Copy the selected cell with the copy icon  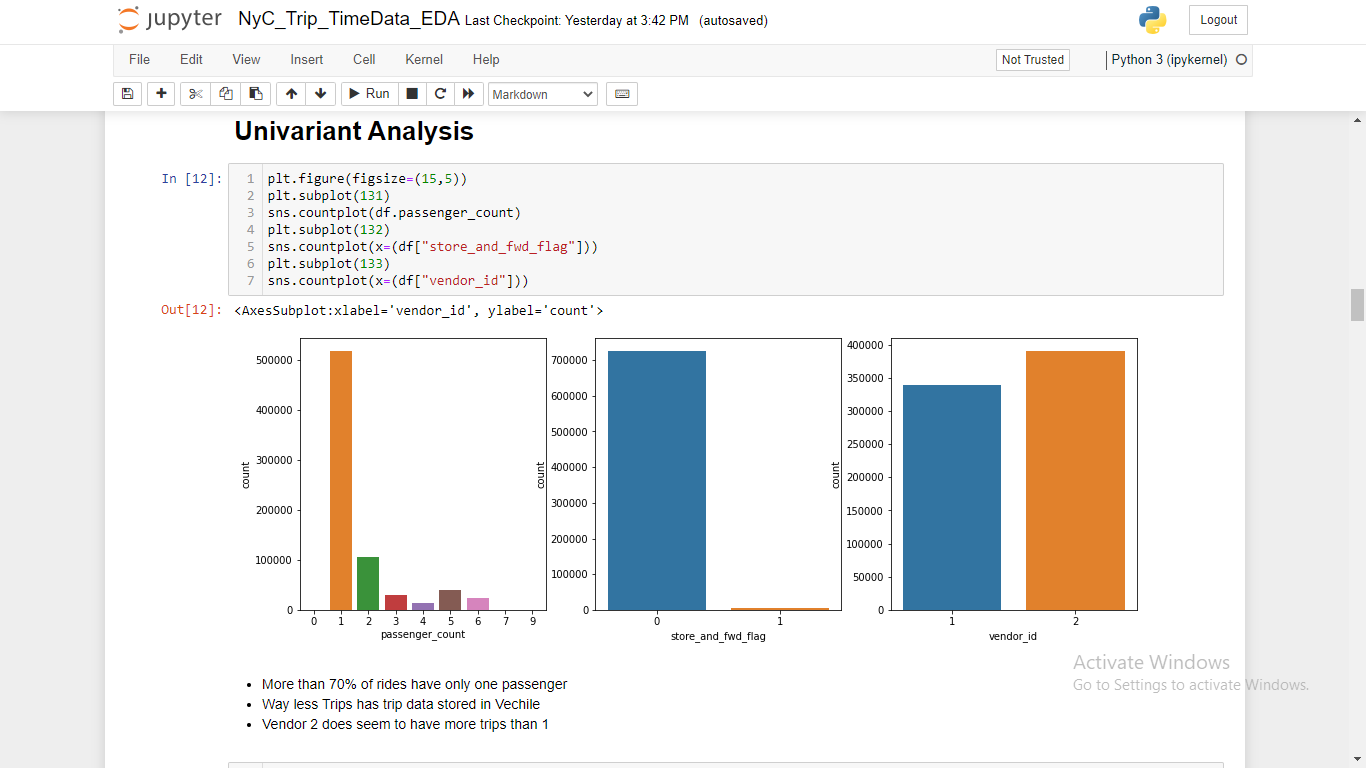pyautogui.click(x=225, y=93)
